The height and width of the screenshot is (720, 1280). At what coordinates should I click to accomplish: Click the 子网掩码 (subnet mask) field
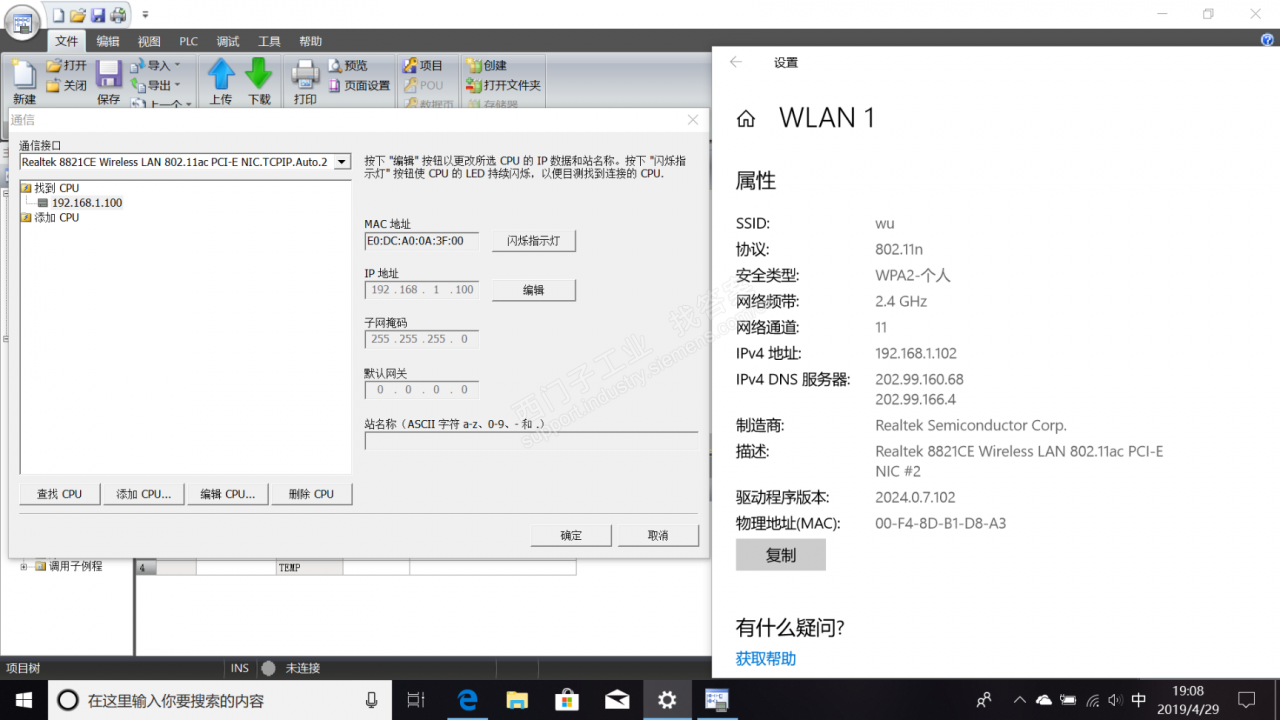tap(421, 339)
